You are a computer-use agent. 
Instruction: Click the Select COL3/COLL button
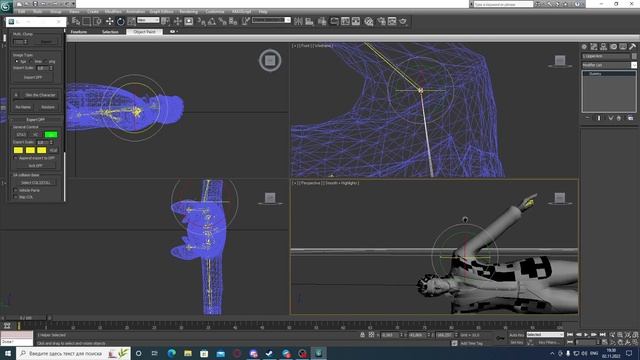coord(36,182)
